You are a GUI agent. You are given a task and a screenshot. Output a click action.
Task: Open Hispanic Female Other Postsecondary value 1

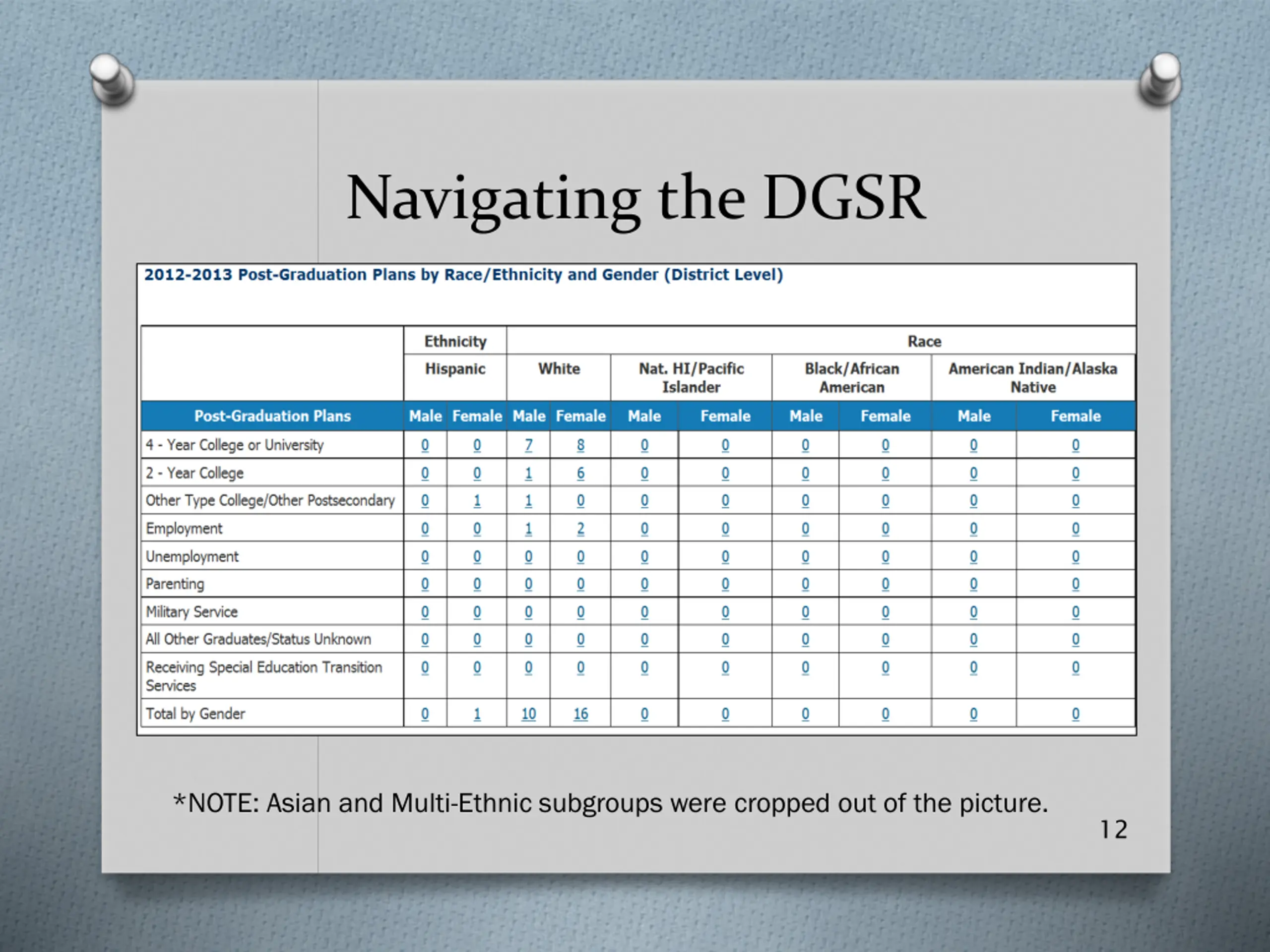pos(477,501)
